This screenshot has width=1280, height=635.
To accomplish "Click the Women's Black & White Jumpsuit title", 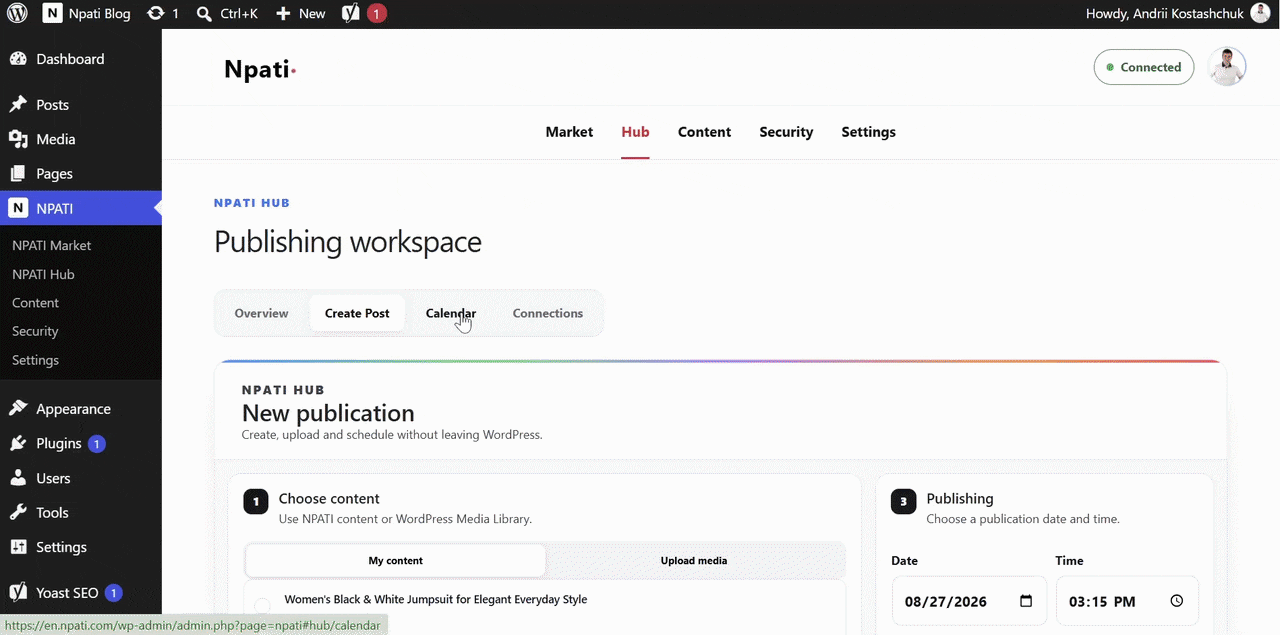I will tap(436, 600).
